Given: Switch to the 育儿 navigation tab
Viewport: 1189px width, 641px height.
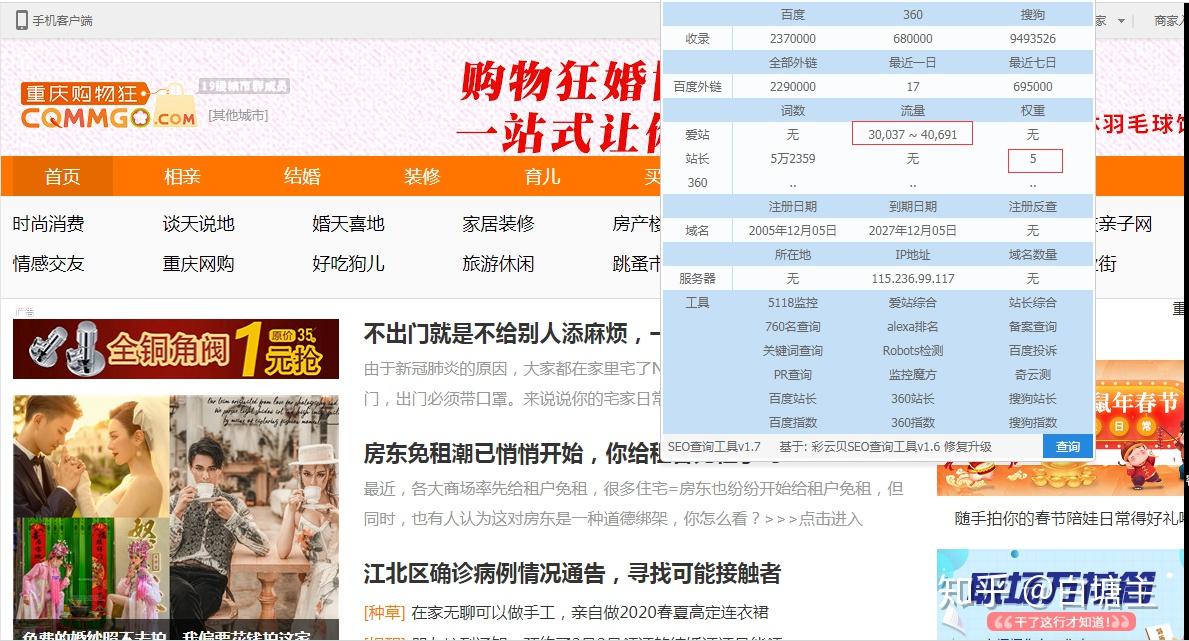Looking at the screenshot, I should coord(542,177).
